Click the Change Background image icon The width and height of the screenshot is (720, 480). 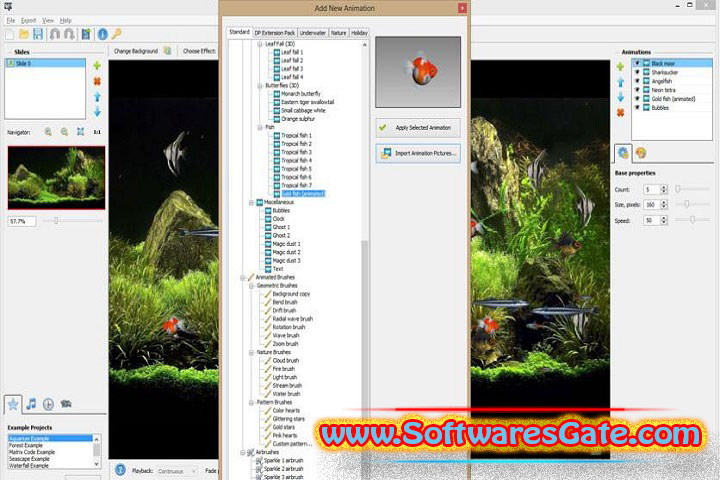(168, 51)
